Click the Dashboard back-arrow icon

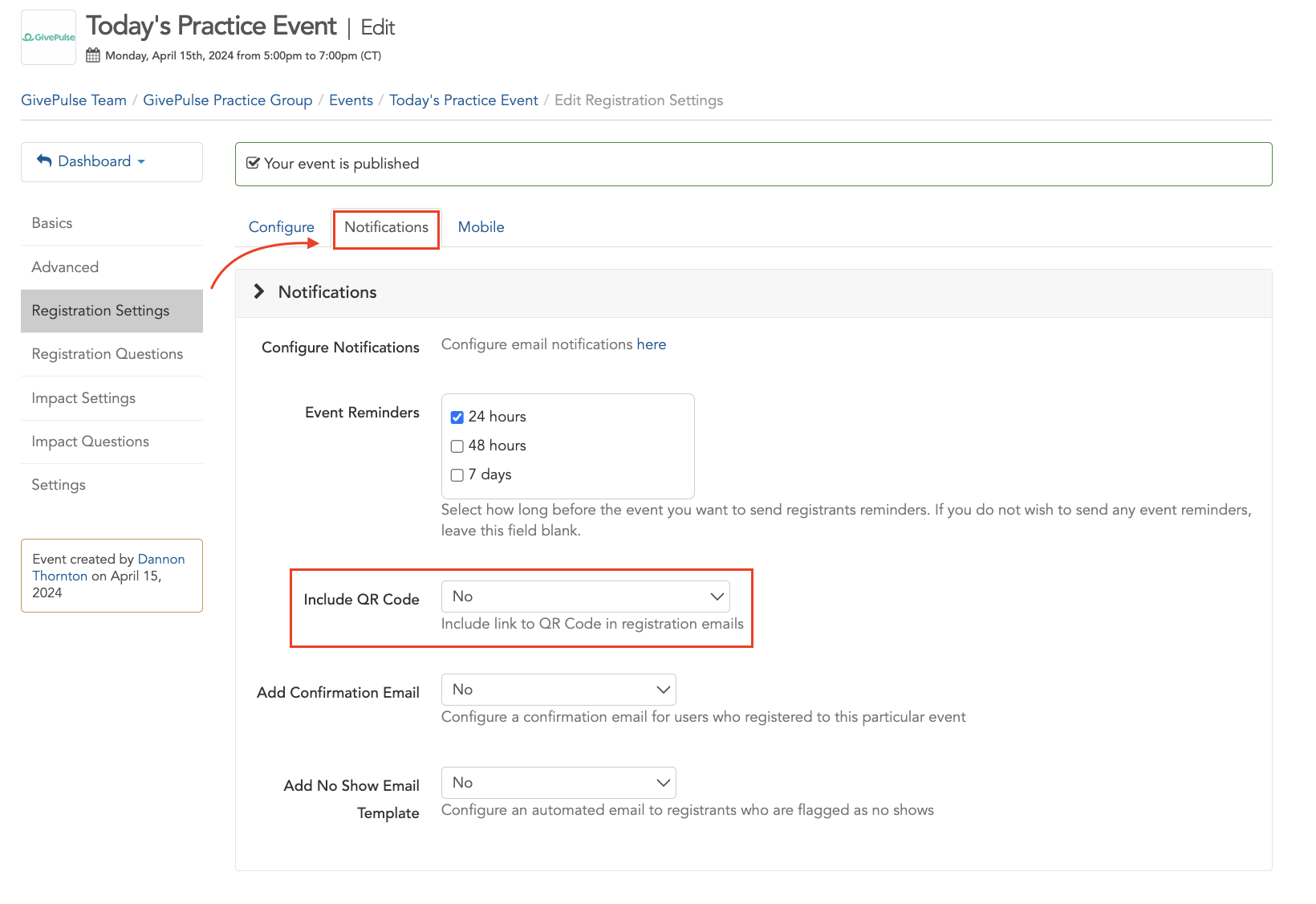(44, 161)
